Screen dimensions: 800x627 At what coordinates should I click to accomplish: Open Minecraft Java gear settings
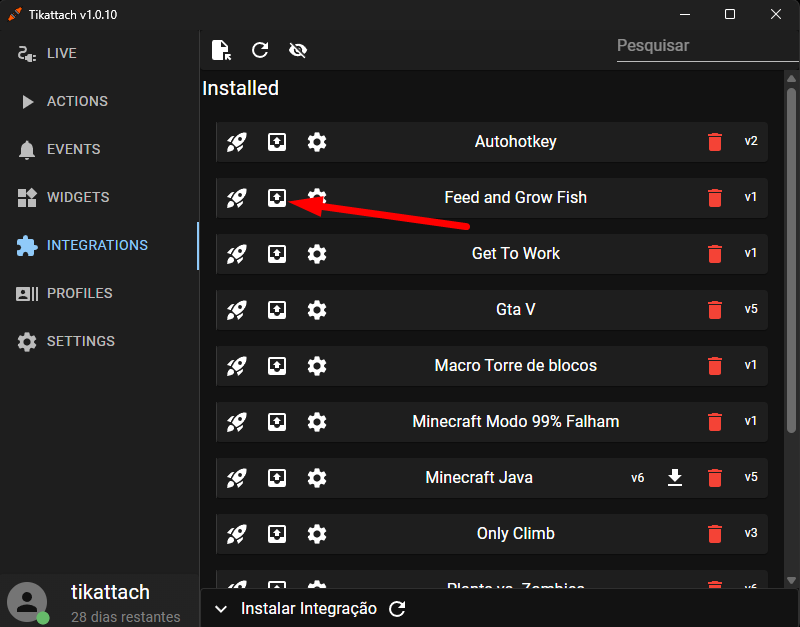point(317,479)
